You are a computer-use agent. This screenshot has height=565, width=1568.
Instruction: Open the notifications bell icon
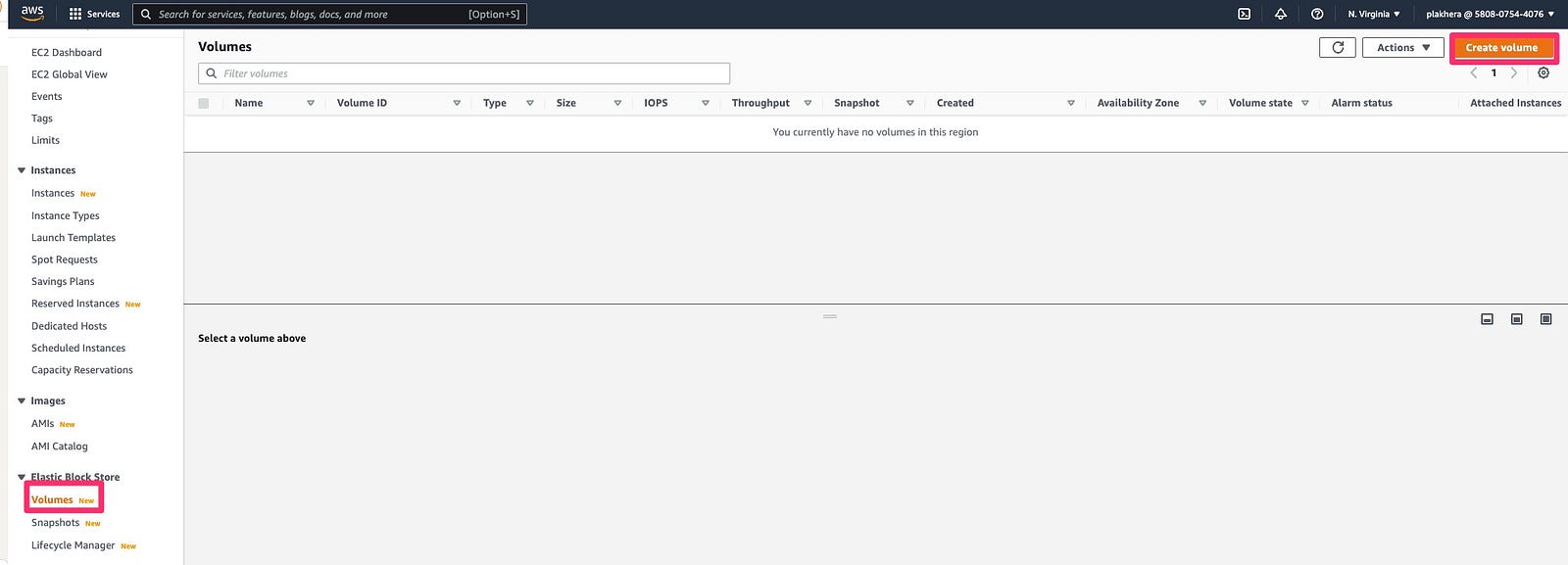(1280, 14)
